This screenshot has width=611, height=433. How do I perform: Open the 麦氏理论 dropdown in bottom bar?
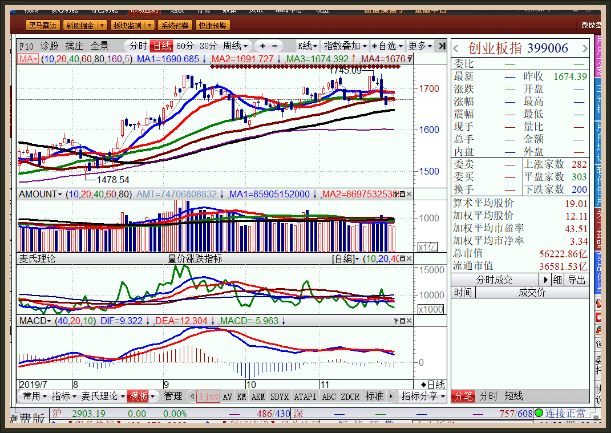(x=103, y=396)
